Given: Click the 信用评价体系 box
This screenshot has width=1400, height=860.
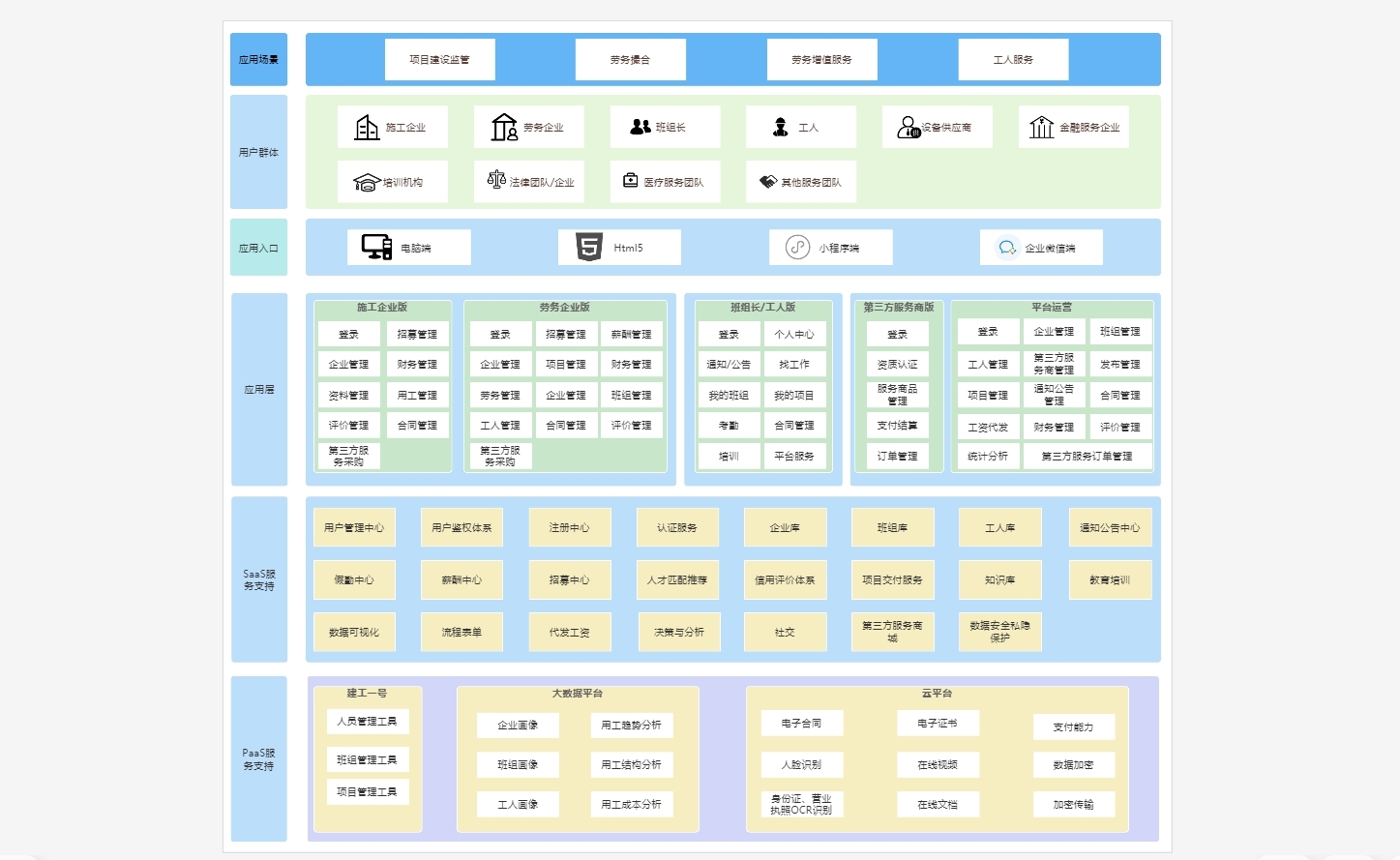Looking at the screenshot, I should pyautogui.click(x=786, y=579).
